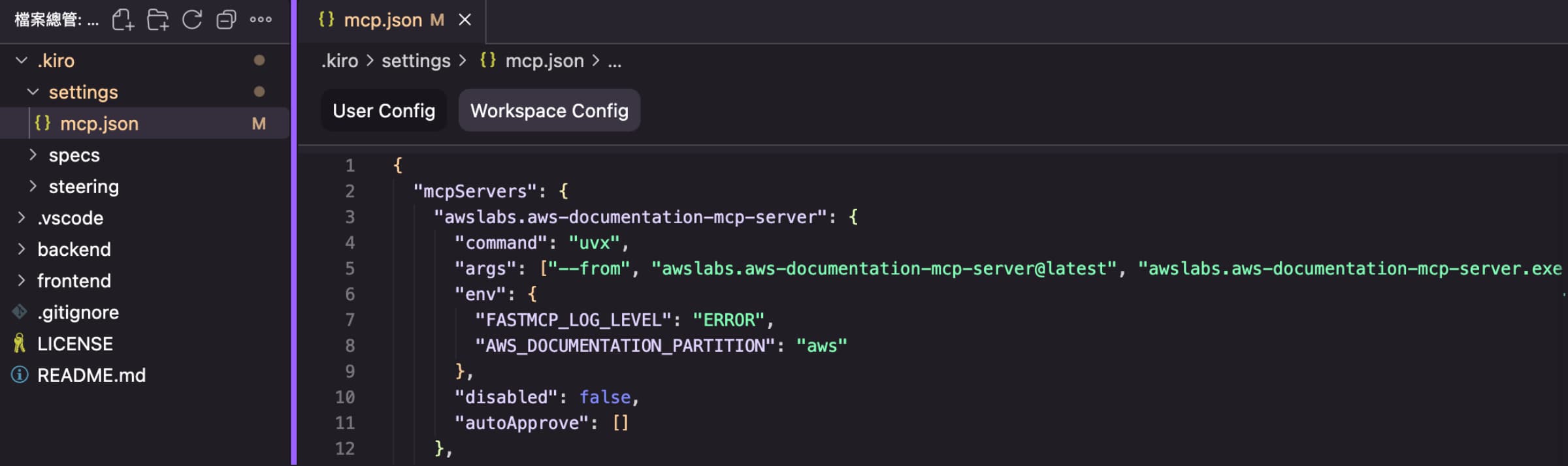This screenshot has height=466, width=1568.
Task: Click the .gitignore git icon
Action: pyautogui.click(x=20, y=312)
